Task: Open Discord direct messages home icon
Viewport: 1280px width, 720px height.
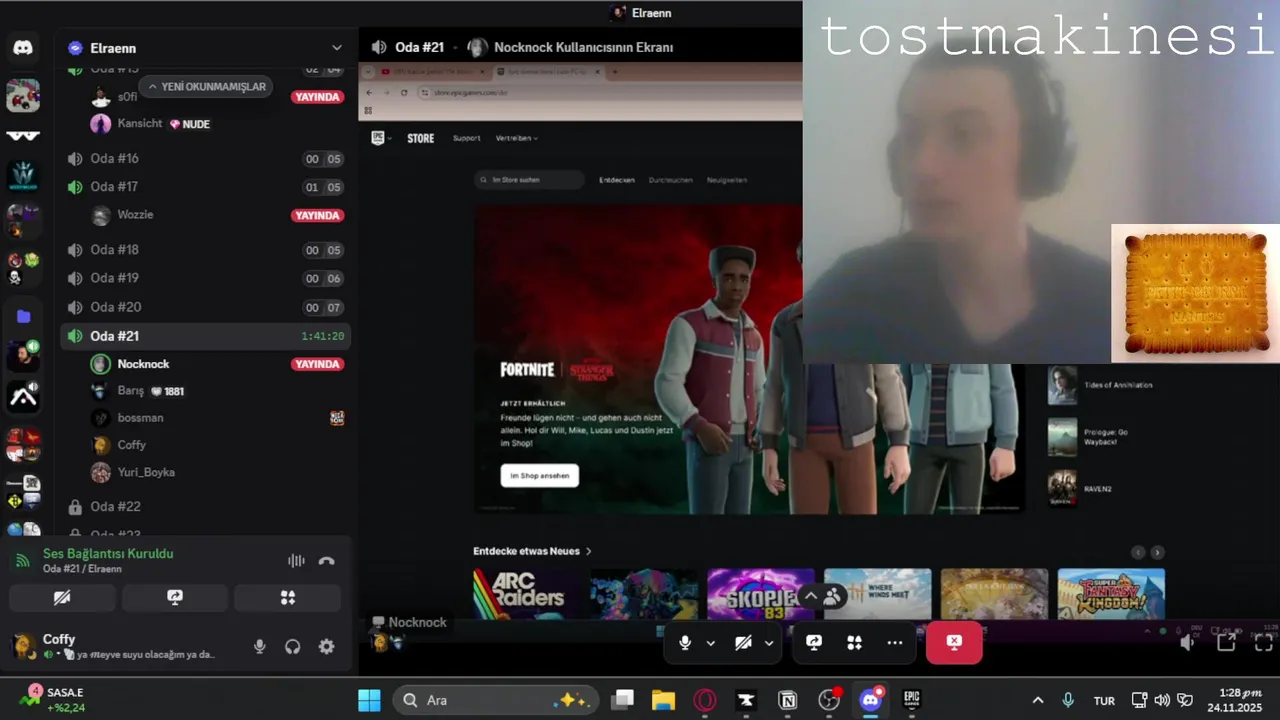Action: [x=23, y=47]
